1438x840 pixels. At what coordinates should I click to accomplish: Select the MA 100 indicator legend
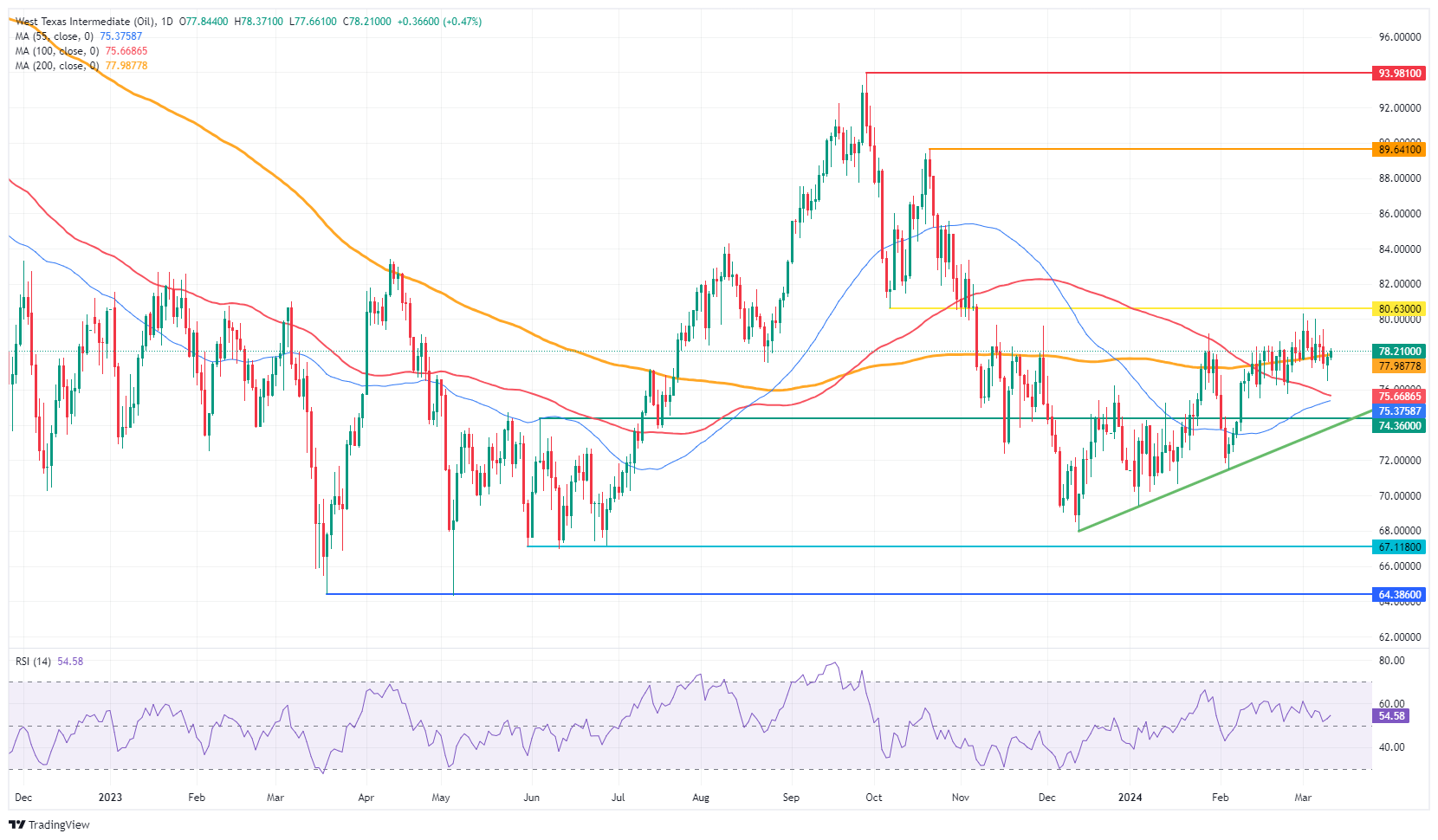[56, 51]
